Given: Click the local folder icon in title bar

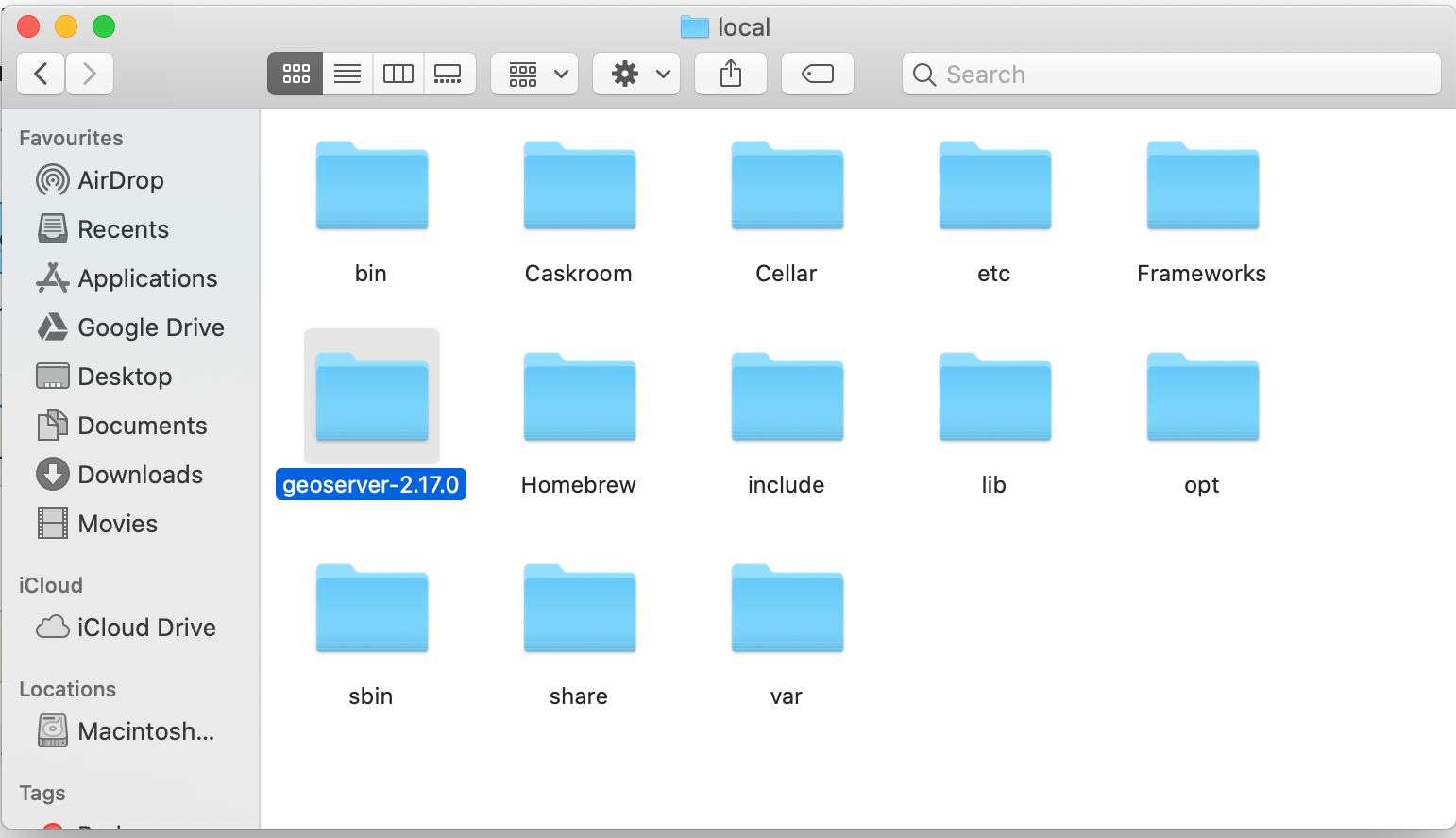Looking at the screenshot, I should tap(695, 26).
